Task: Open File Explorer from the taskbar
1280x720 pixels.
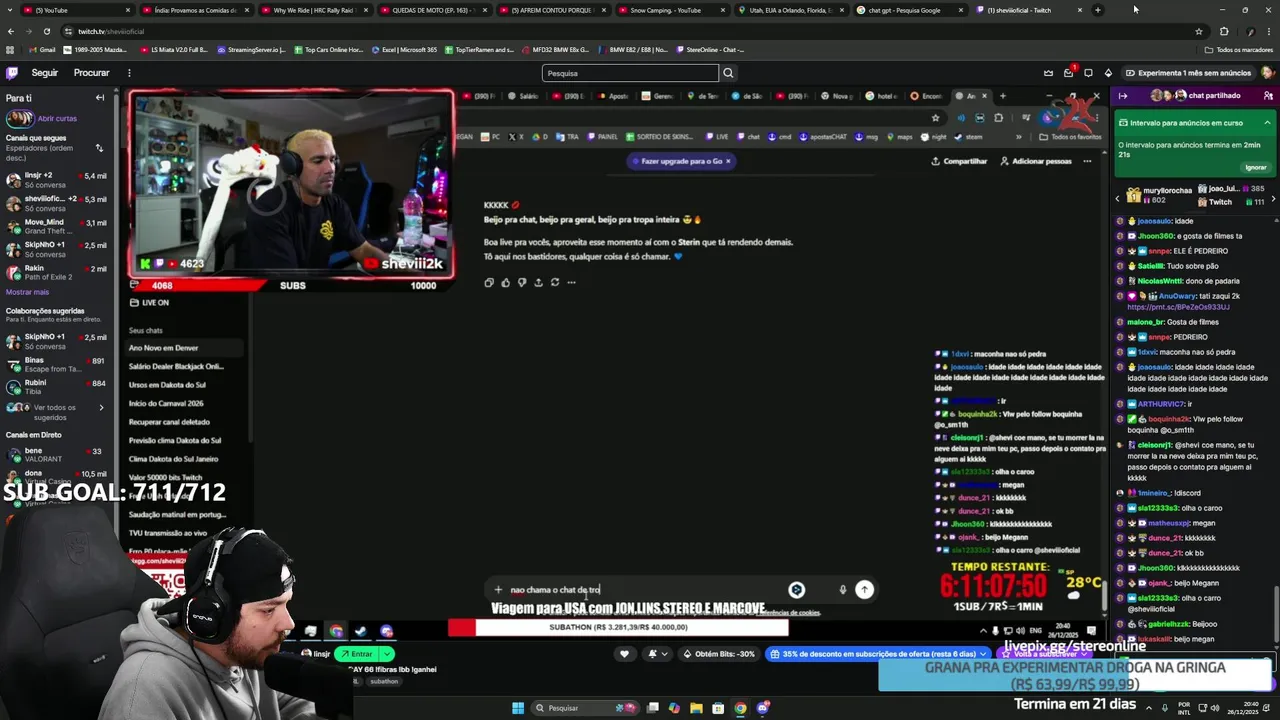Action: [x=696, y=708]
